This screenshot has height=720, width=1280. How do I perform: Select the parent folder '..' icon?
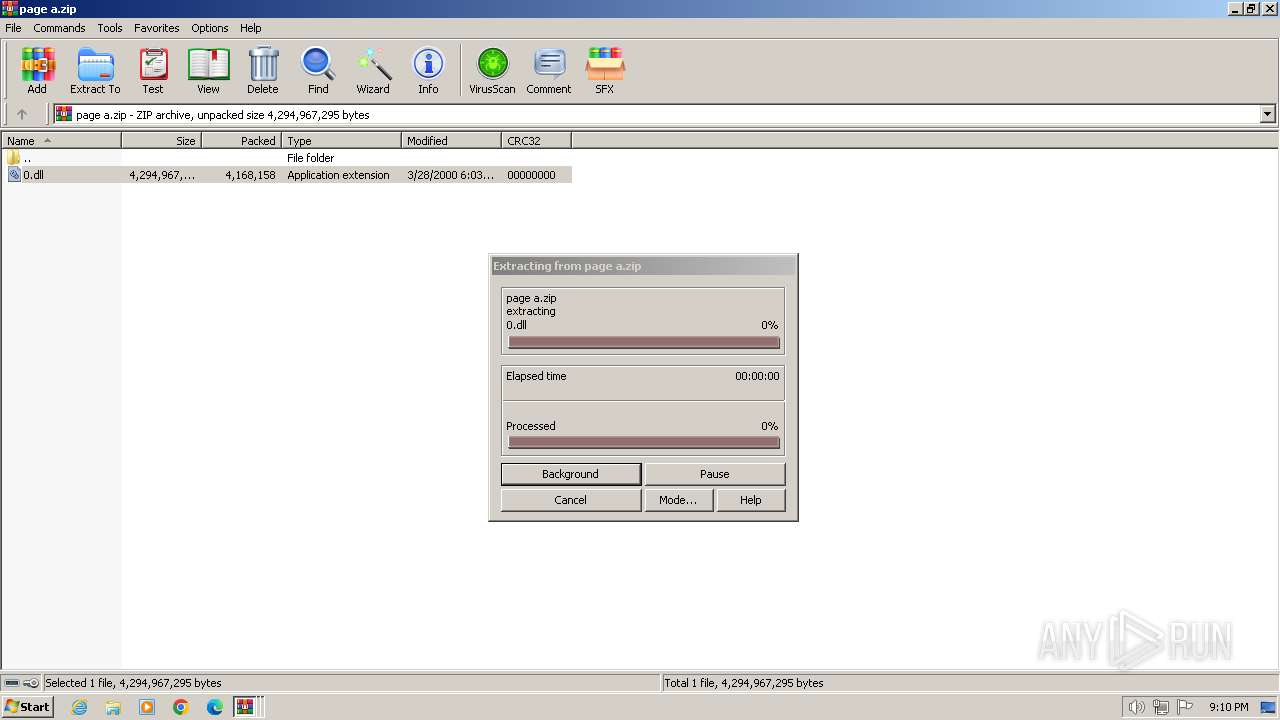14,158
